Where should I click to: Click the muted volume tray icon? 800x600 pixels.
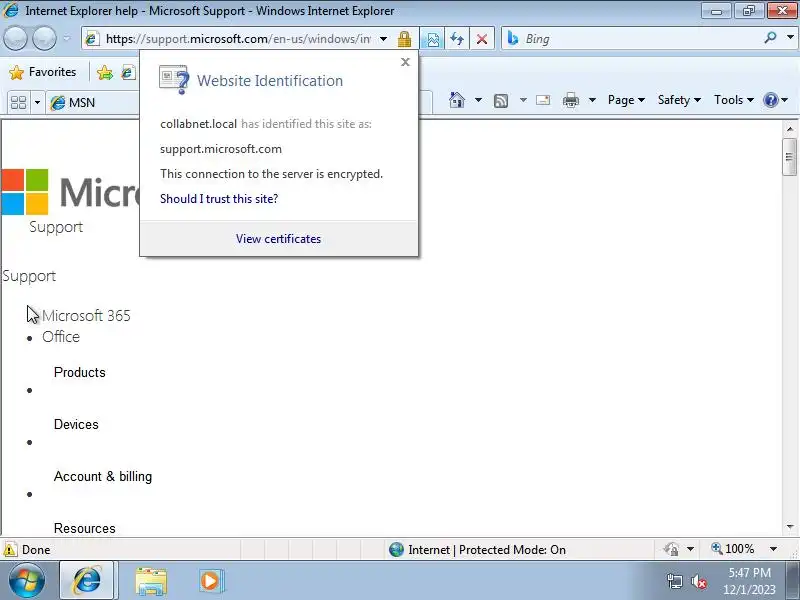coord(698,581)
